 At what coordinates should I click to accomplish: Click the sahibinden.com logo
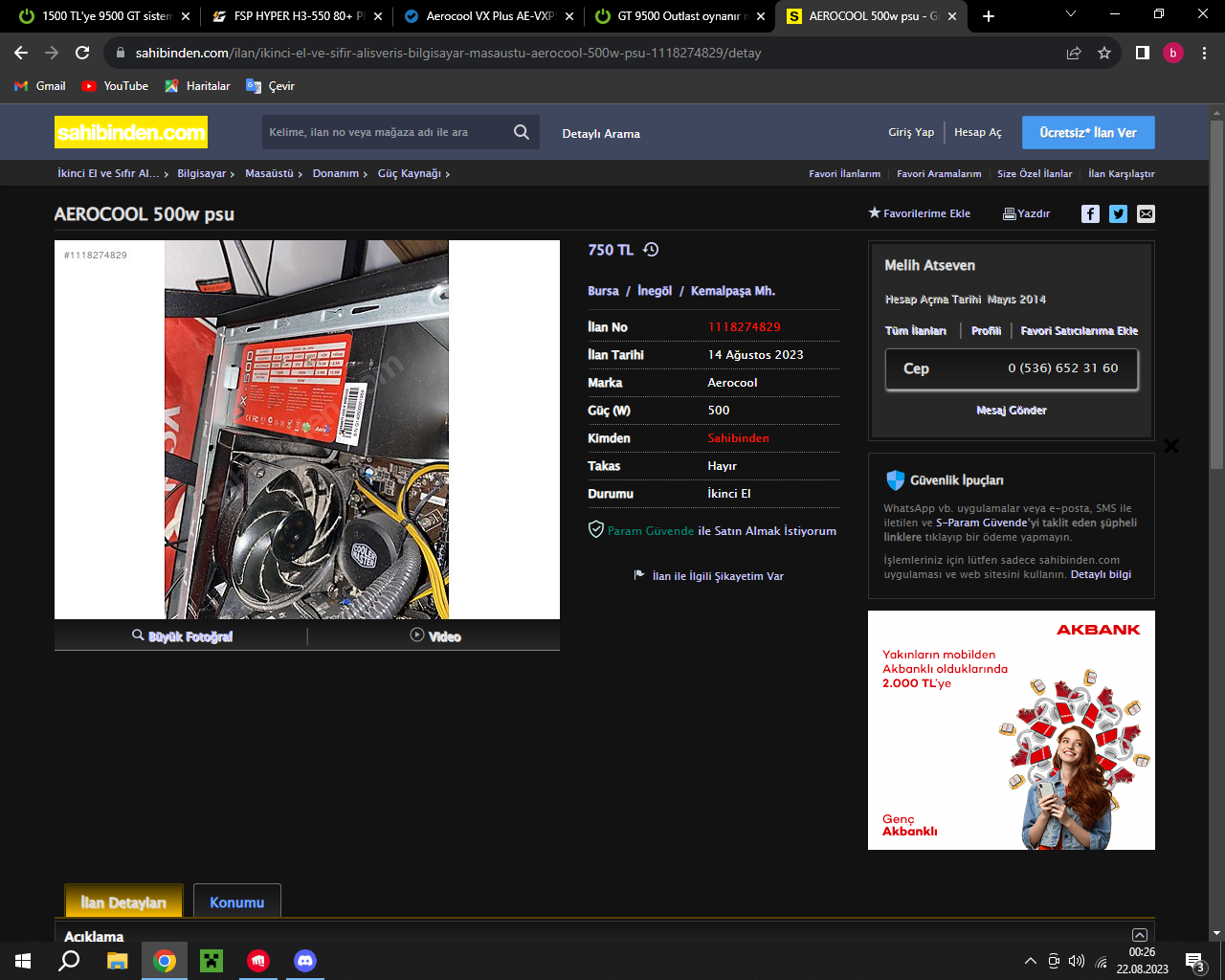(x=131, y=132)
